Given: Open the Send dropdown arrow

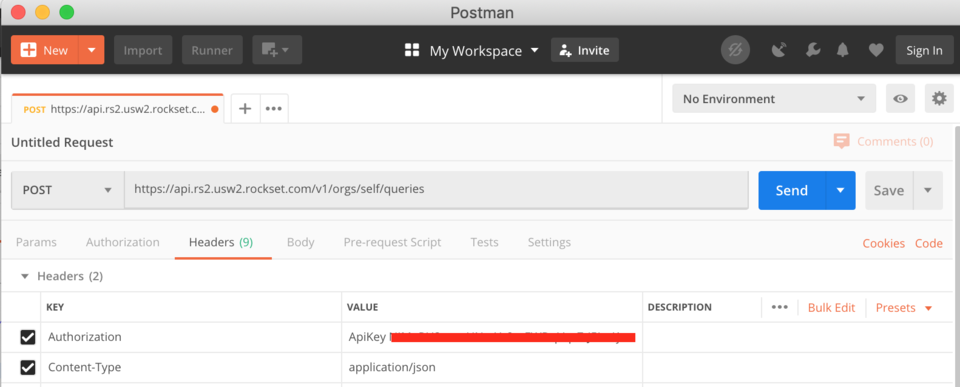Looking at the screenshot, I should tap(841, 190).
